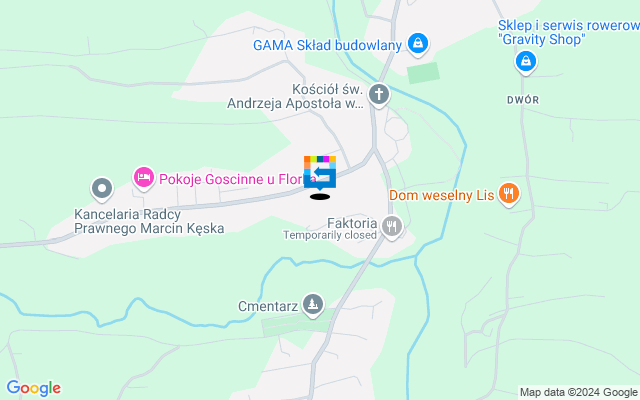This screenshot has width=640, height=400.
Task: Click the GAMA Skład budowlany shopping pin
Action: coord(418,44)
